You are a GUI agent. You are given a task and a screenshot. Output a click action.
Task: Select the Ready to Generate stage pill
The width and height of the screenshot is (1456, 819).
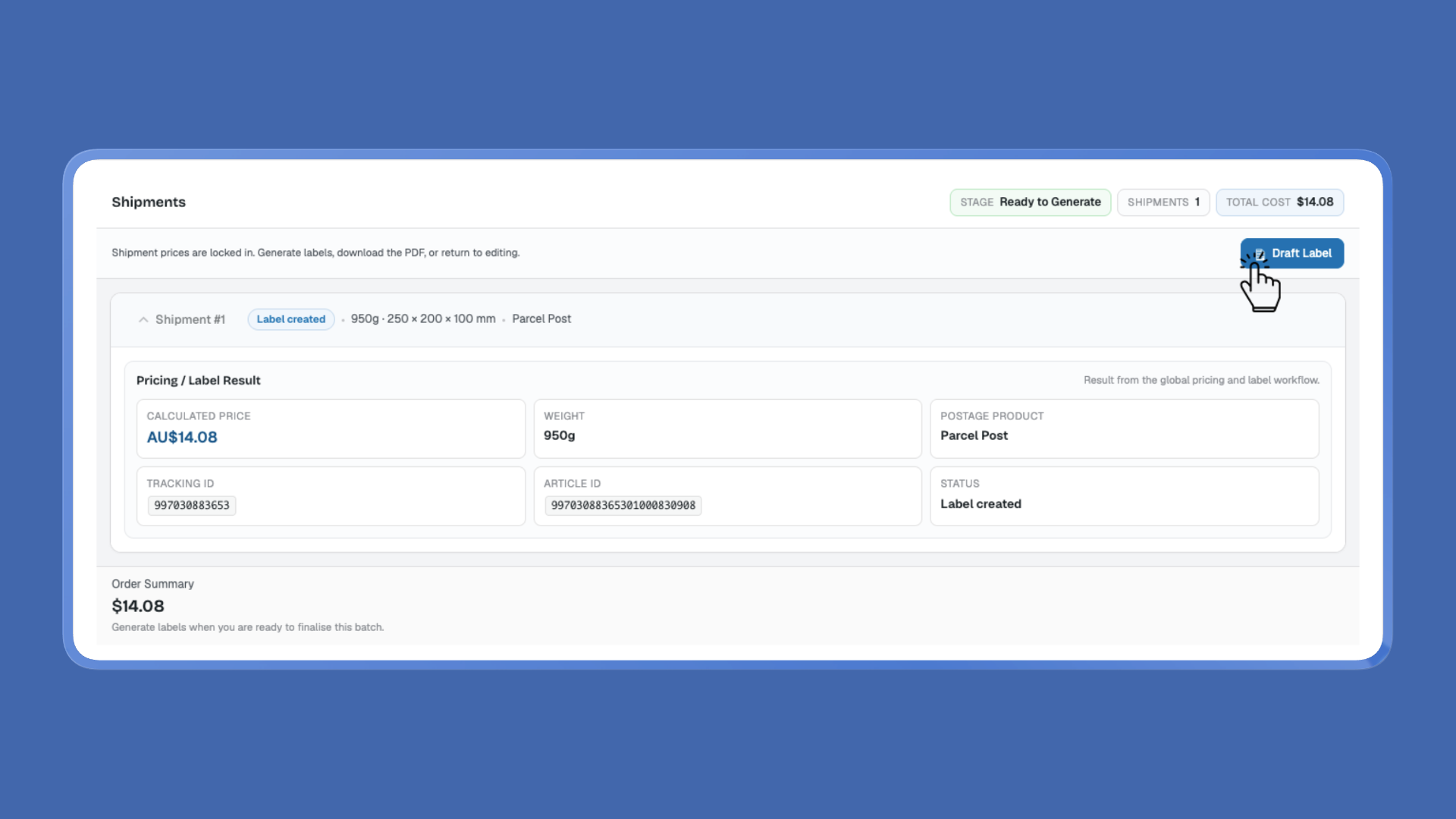(x=1030, y=202)
